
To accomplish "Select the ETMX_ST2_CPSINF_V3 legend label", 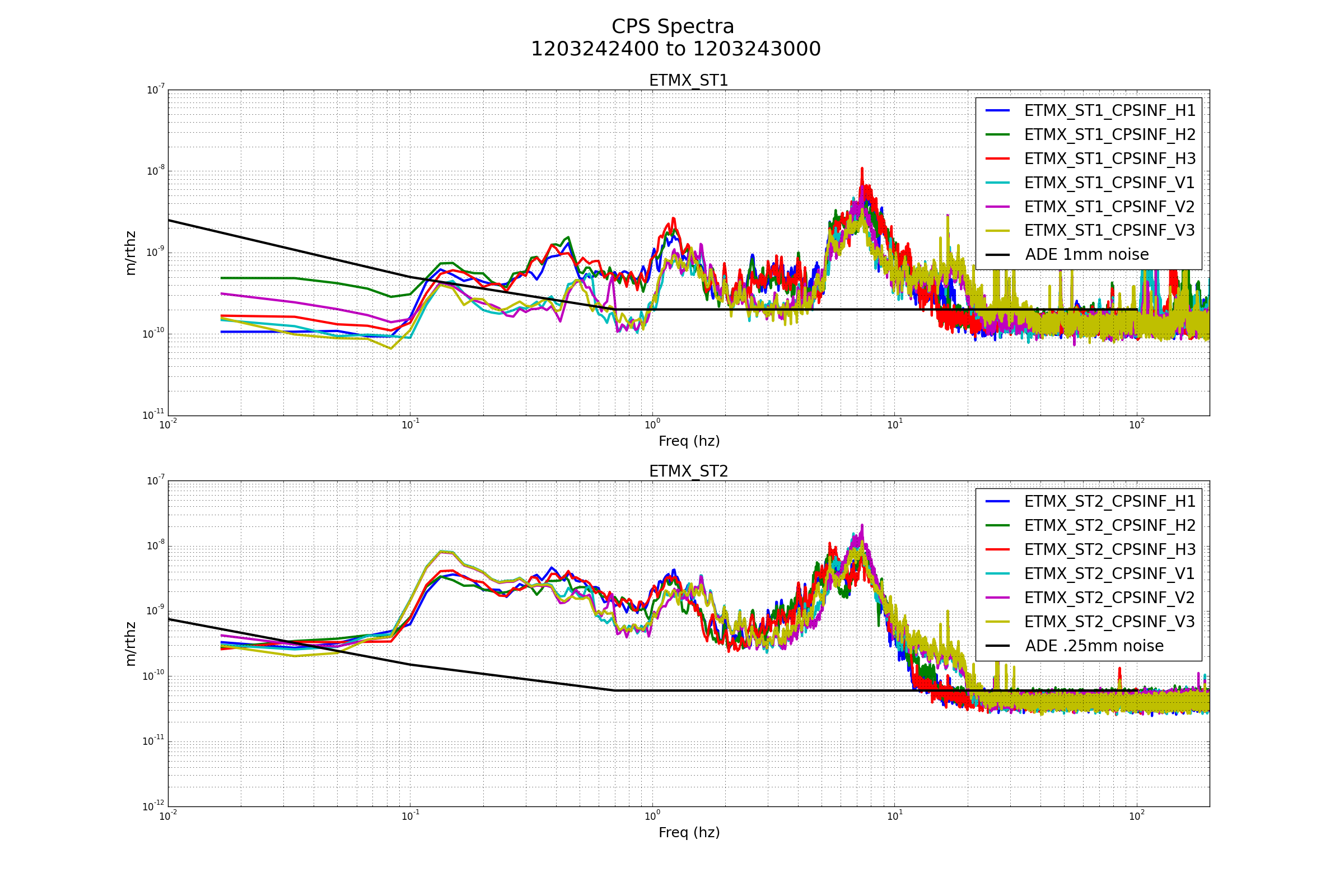I will pos(1109,622).
